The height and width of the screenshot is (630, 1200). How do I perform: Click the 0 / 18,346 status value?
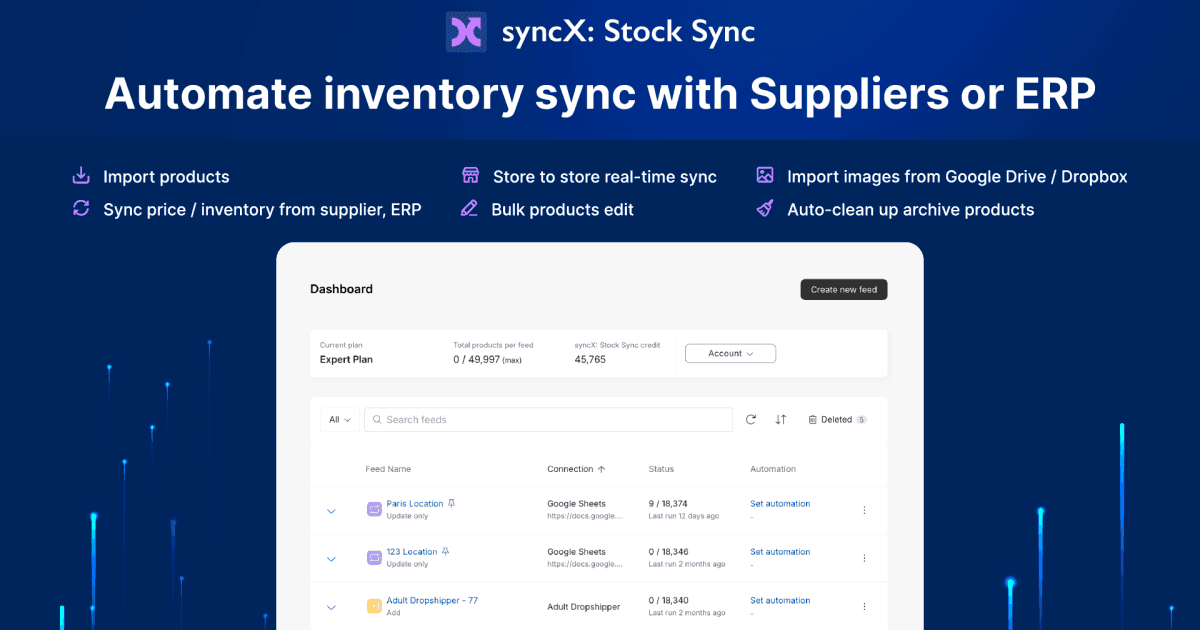668,552
